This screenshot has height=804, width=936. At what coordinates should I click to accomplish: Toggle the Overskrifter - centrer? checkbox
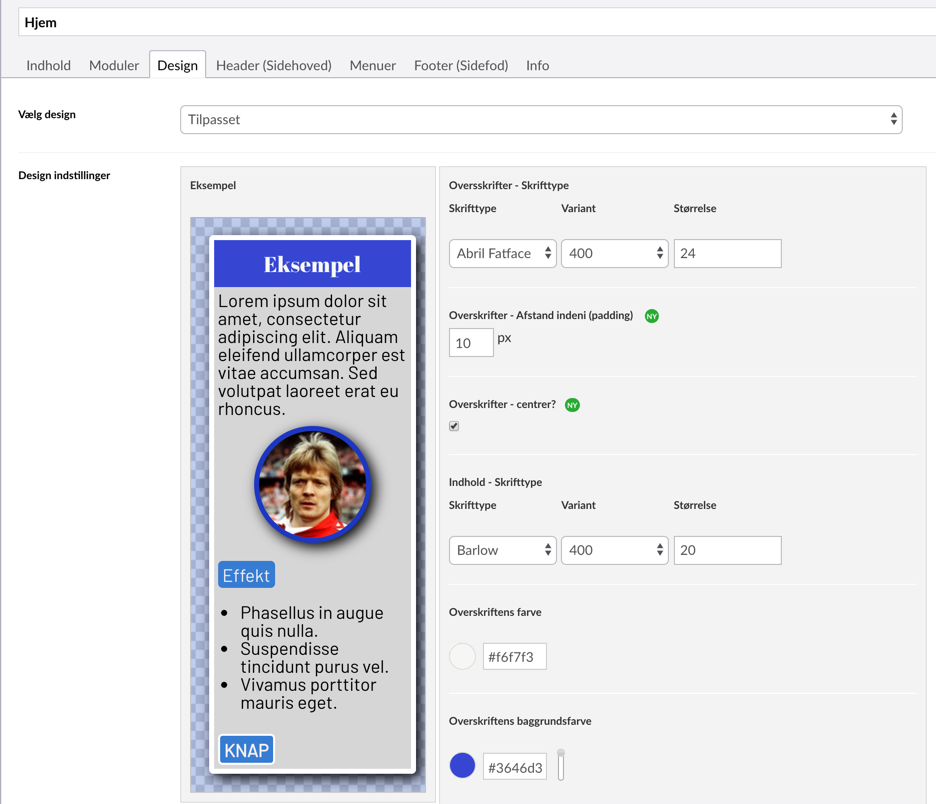454,426
